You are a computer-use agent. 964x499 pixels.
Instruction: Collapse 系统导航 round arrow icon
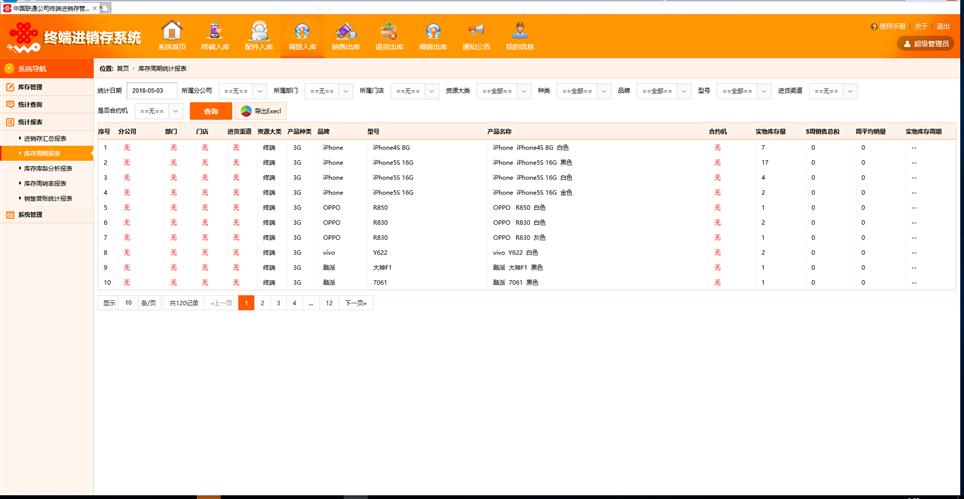[9, 69]
